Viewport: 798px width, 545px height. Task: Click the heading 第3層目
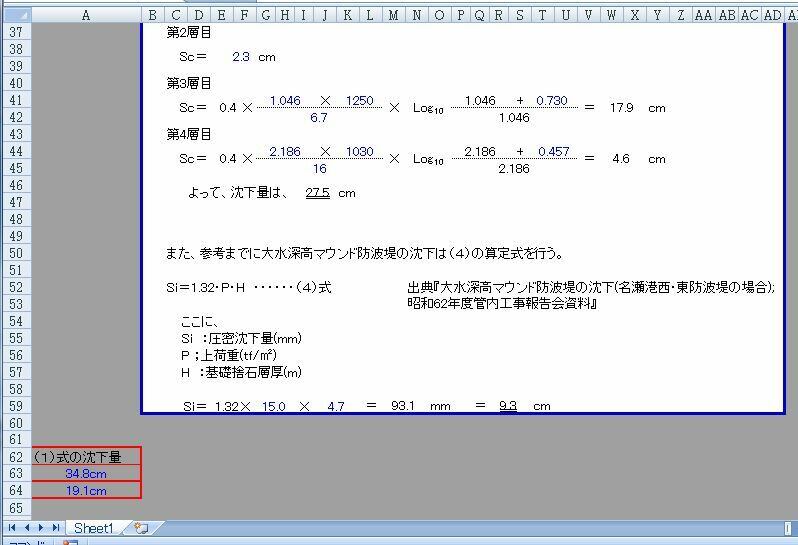pyautogui.click(x=189, y=83)
